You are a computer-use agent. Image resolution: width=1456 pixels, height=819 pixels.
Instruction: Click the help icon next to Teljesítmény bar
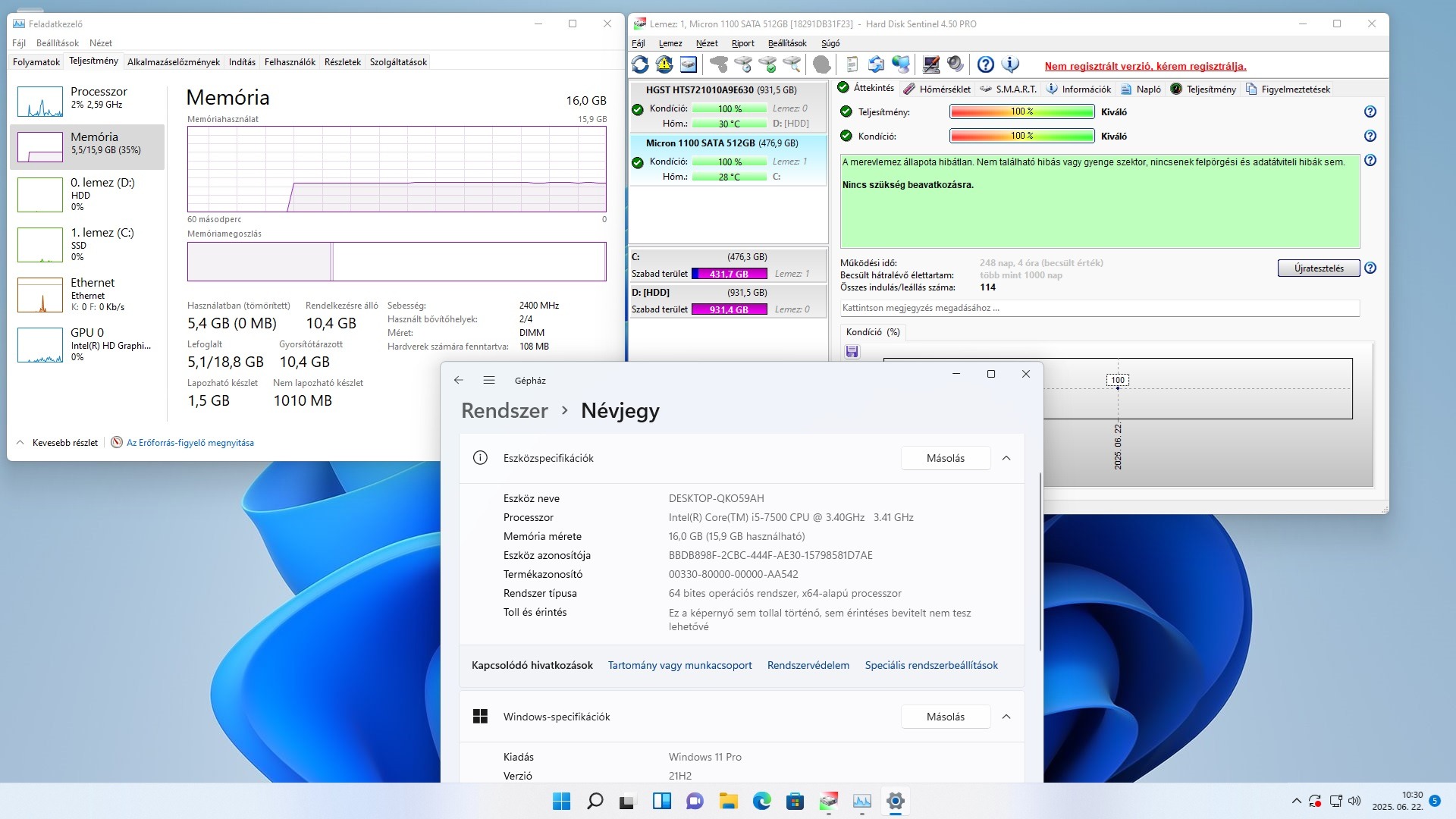[1370, 111]
